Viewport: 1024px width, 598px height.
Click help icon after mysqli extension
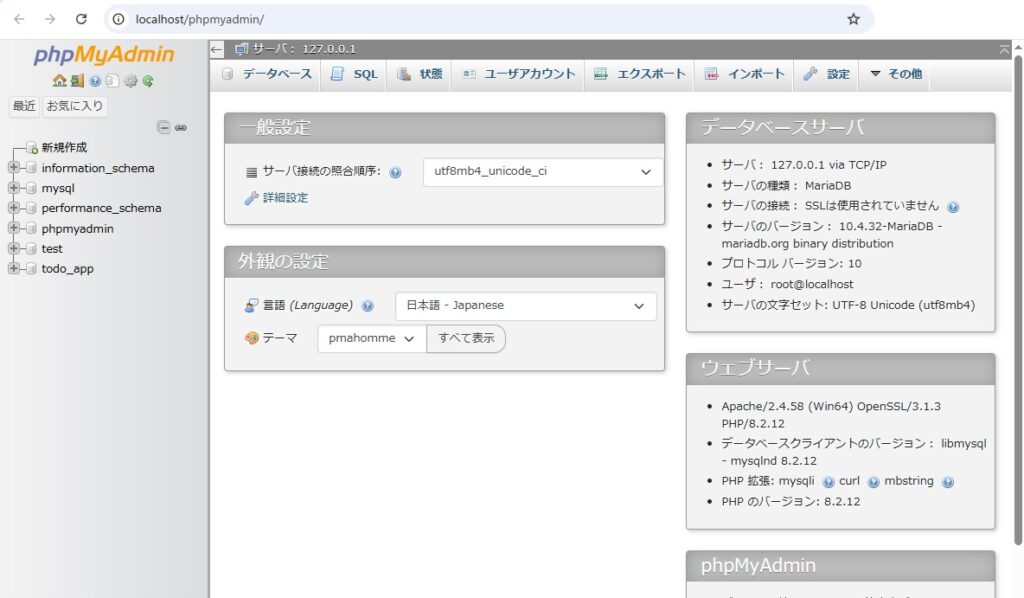[828, 482]
